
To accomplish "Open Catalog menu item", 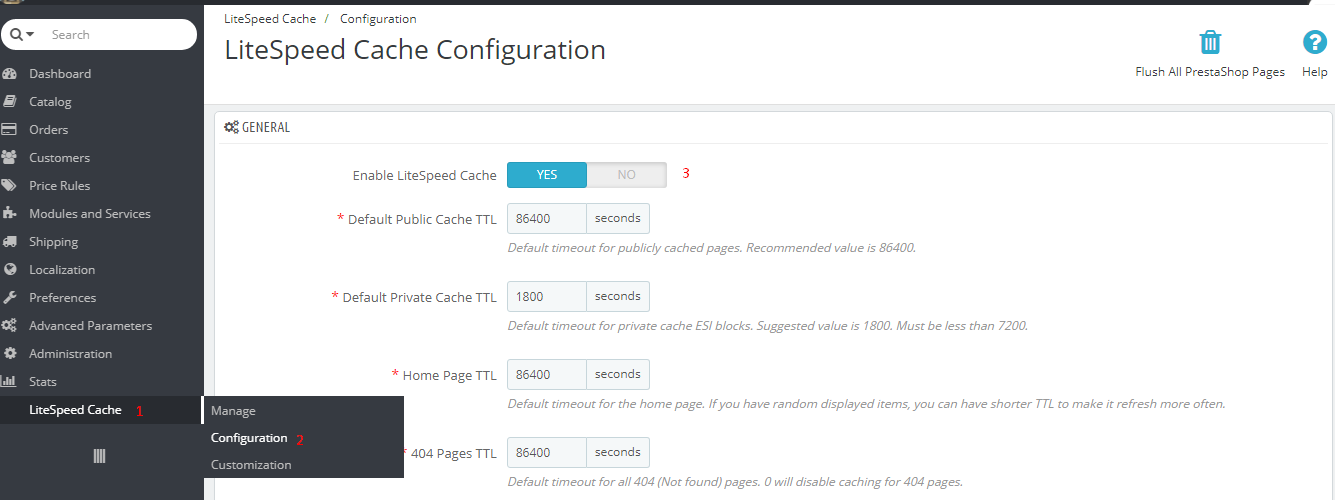I will pos(50,102).
